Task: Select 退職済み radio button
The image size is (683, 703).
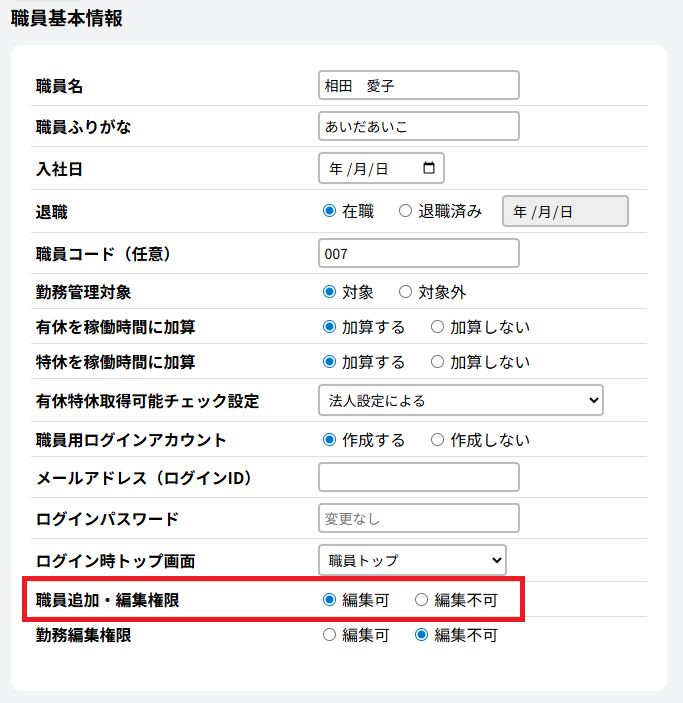Action: click(405, 211)
